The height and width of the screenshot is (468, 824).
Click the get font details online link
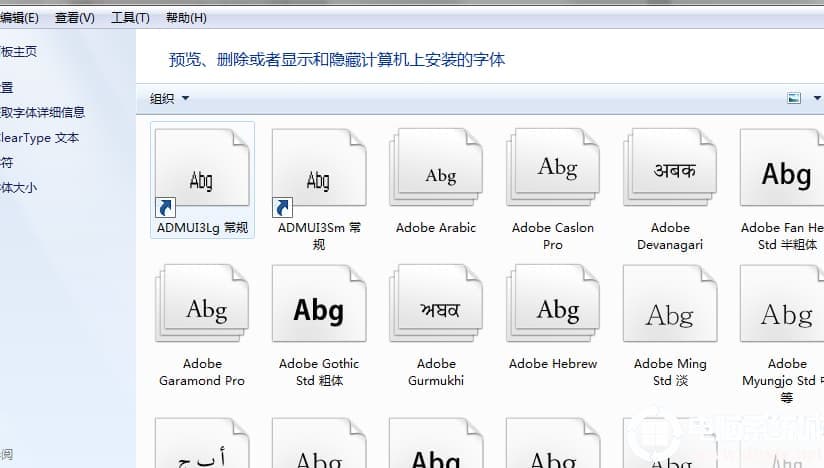pos(42,112)
